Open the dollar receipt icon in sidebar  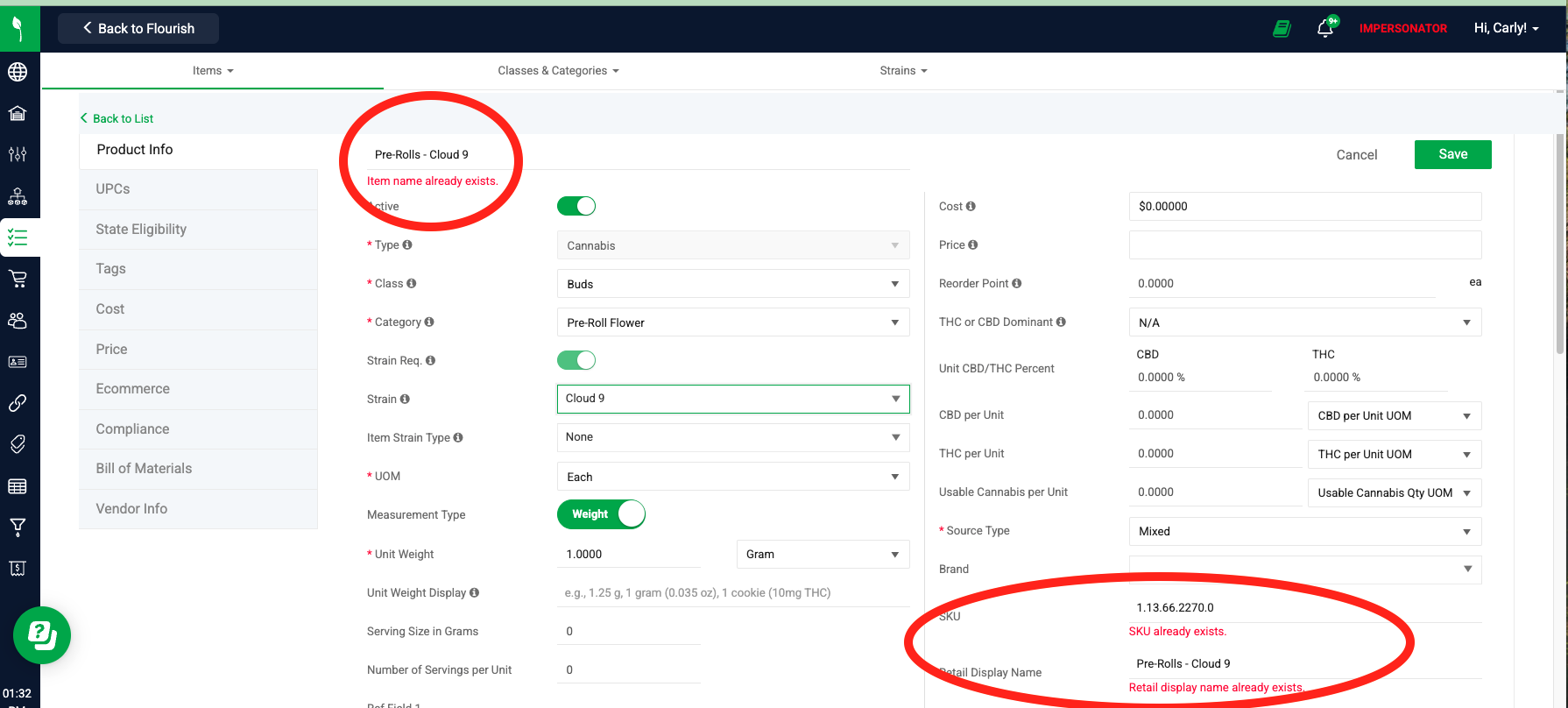(18, 569)
